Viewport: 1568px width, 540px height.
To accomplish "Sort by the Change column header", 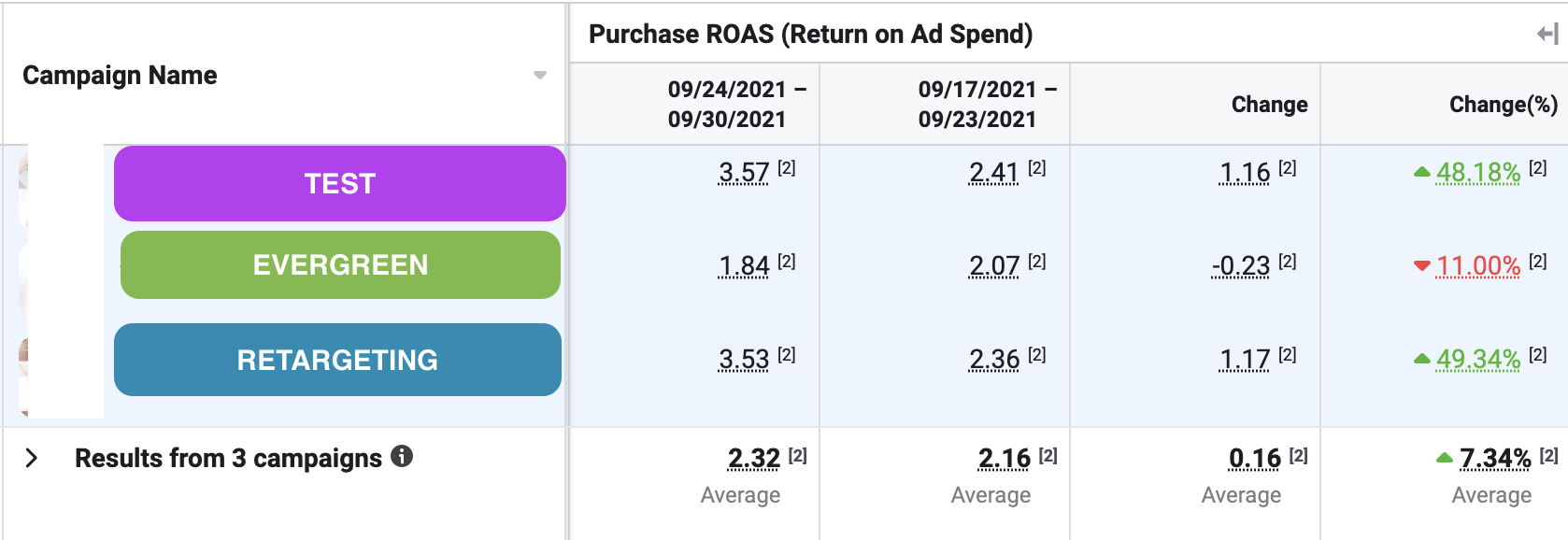I will coord(1269,105).
